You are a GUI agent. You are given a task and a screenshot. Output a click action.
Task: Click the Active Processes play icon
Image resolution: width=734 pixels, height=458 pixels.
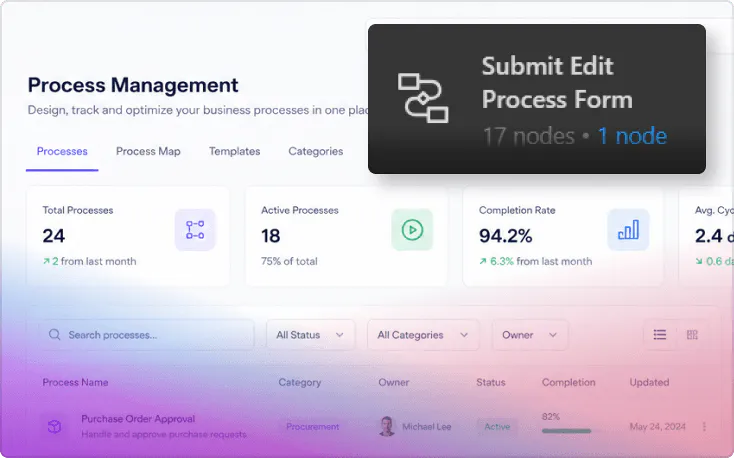point(412,230)
